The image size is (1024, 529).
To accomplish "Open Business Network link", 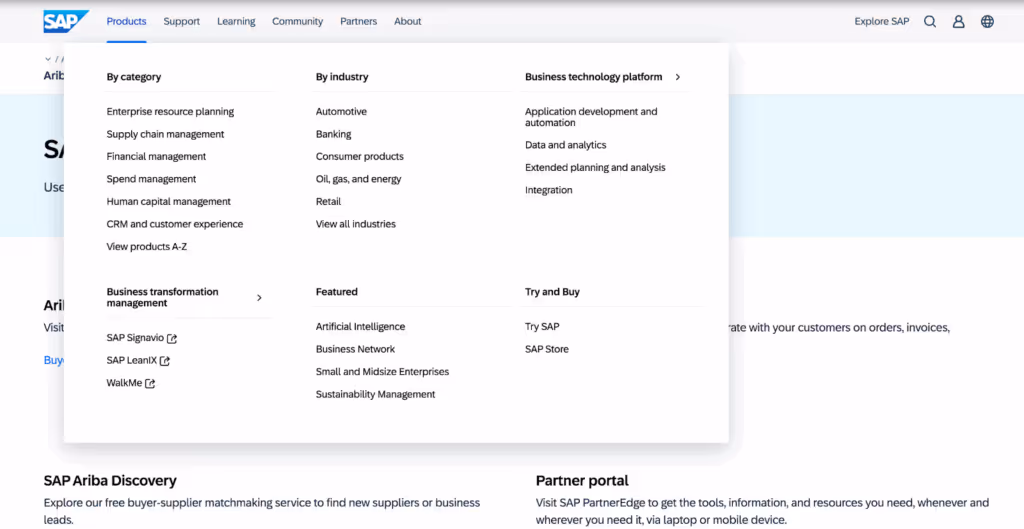I will 355,349.
